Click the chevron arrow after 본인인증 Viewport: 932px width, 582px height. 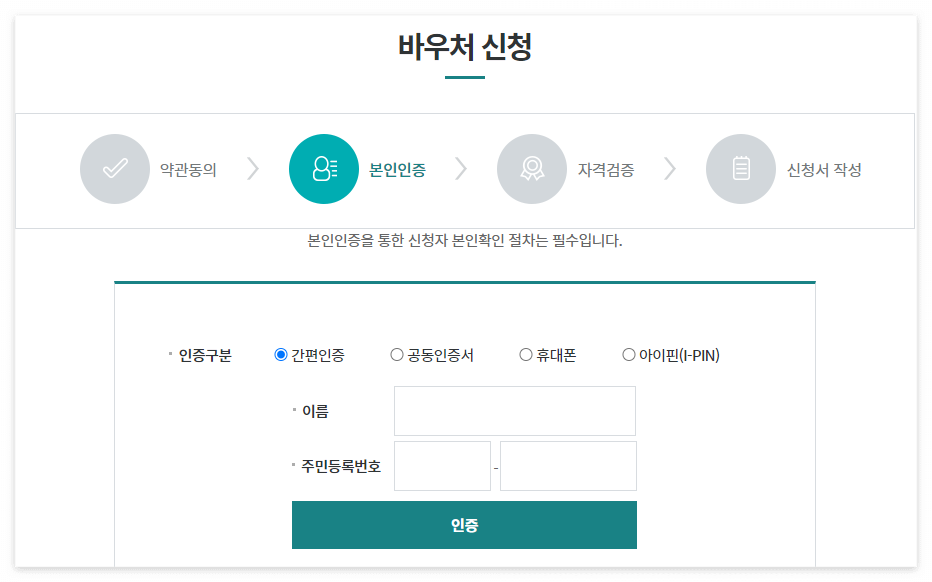[461, 169]
